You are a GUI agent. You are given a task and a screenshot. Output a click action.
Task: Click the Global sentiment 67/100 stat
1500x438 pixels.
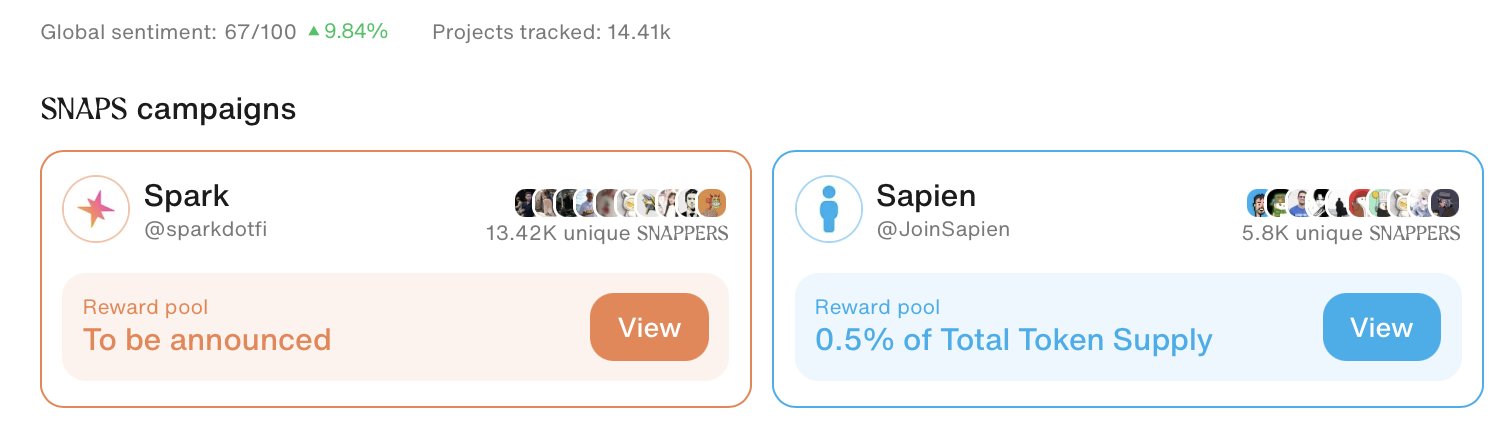coord(168,32)
